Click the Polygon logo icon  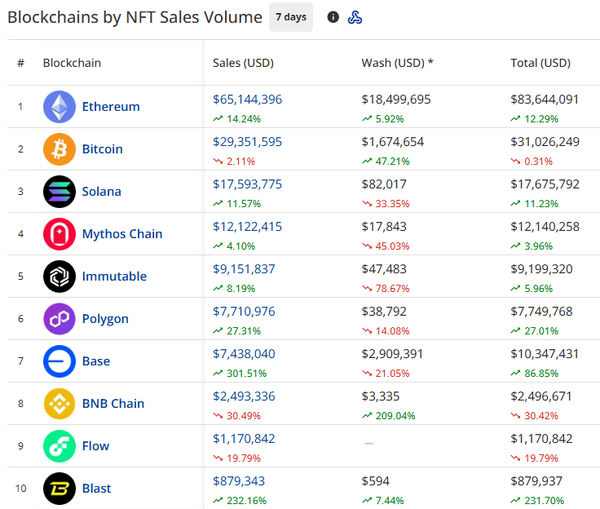click(59, 319)
